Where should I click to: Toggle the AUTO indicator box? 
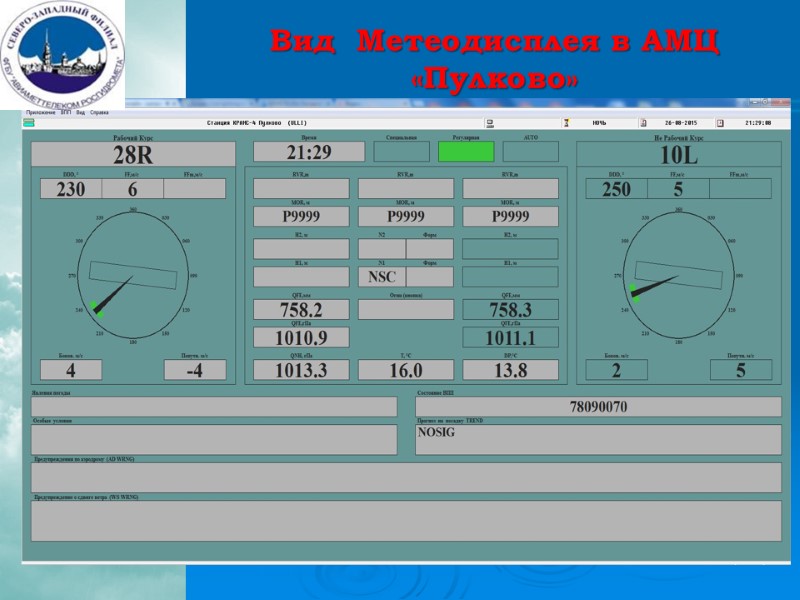531,152
